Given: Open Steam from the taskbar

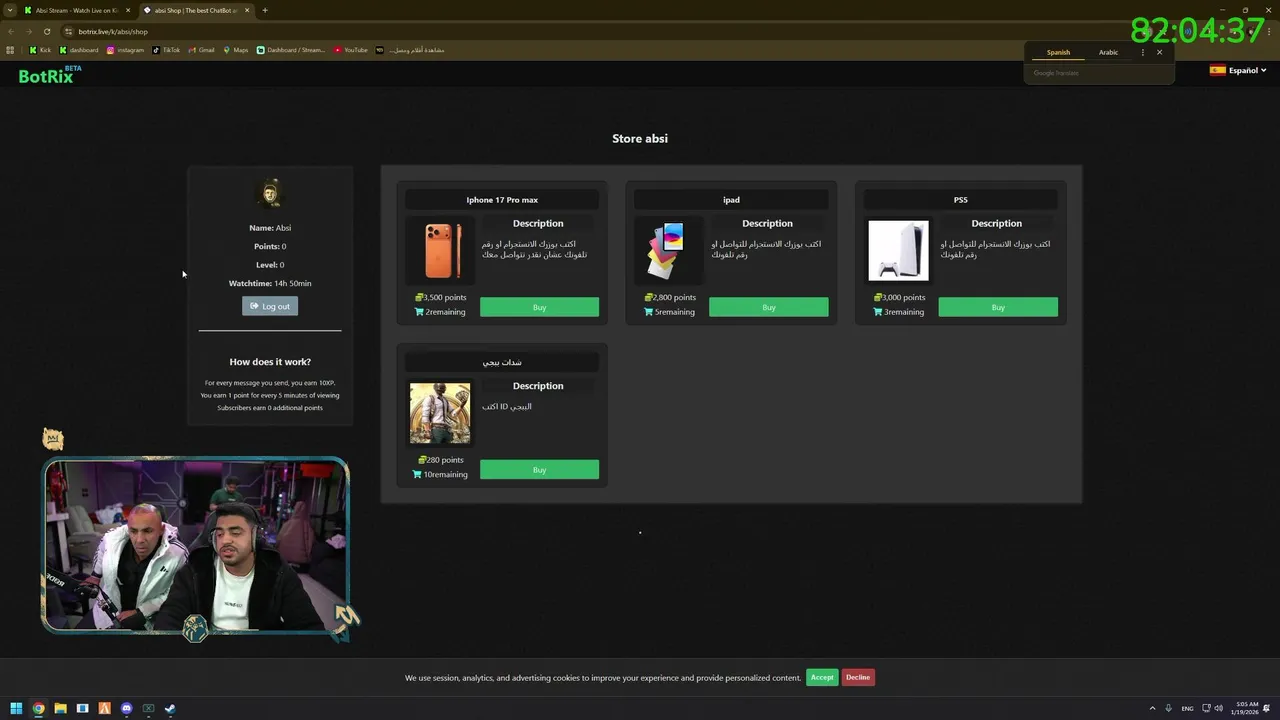Looking at the screenshot, I should click(170, 708).
